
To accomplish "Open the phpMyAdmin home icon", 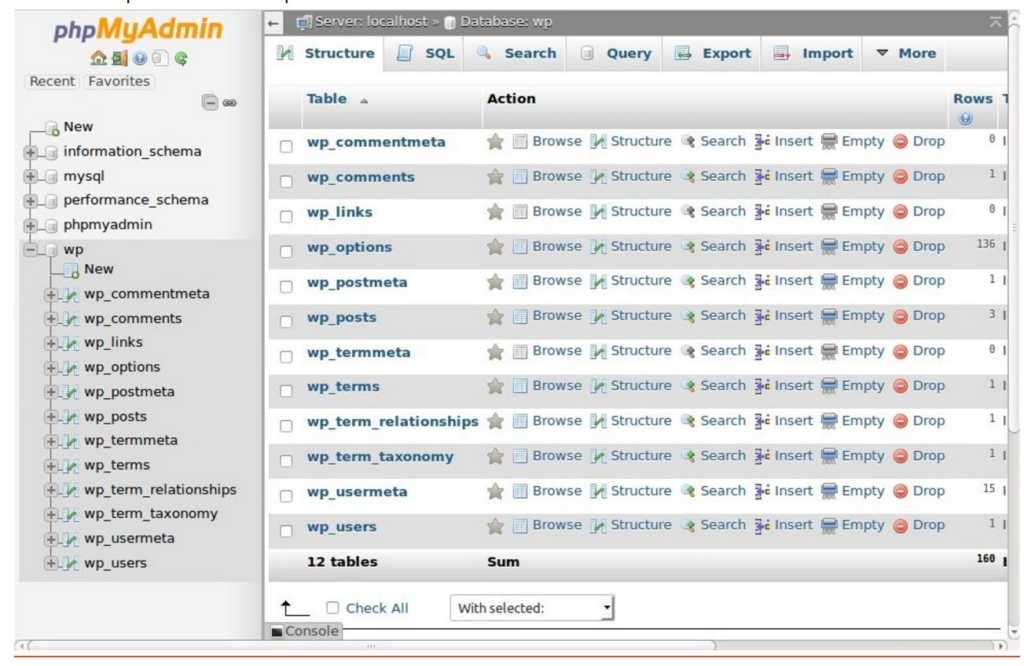I will [98, 58].
